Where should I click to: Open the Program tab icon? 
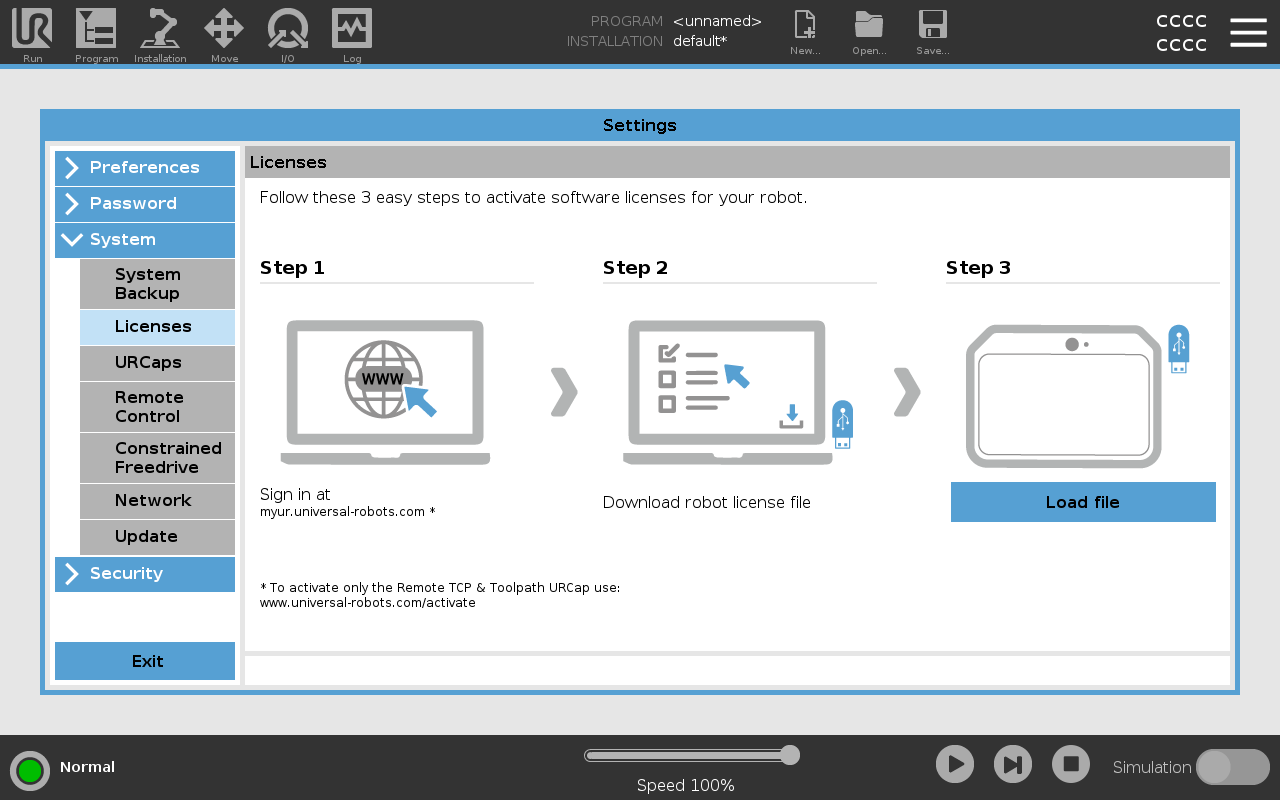tap(96, 30)
